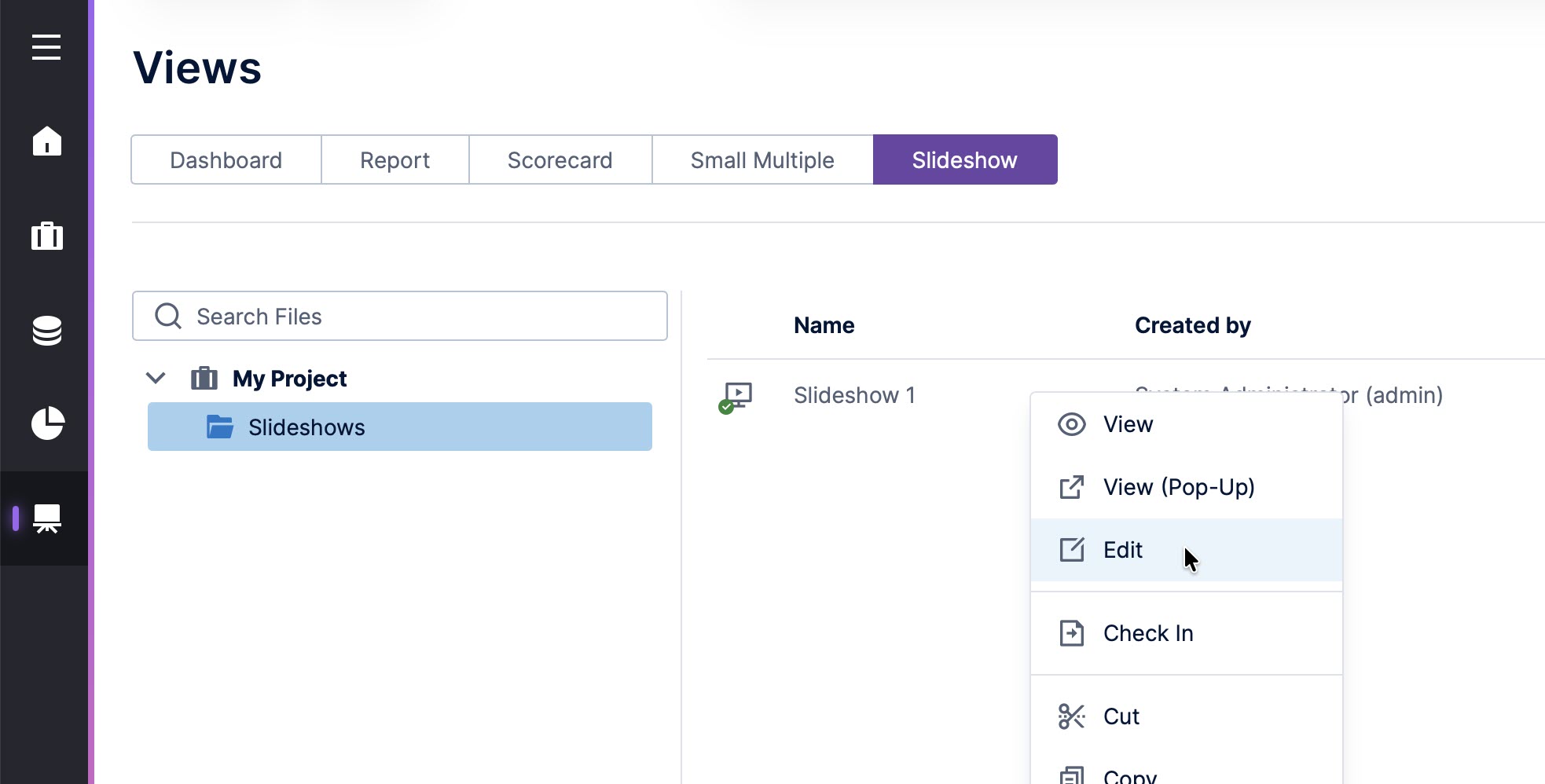The height and width of the screenshot is (784, 1545).
Task: Select View (Pop-Up) menu option
Action: click(x=1178, y=487)
